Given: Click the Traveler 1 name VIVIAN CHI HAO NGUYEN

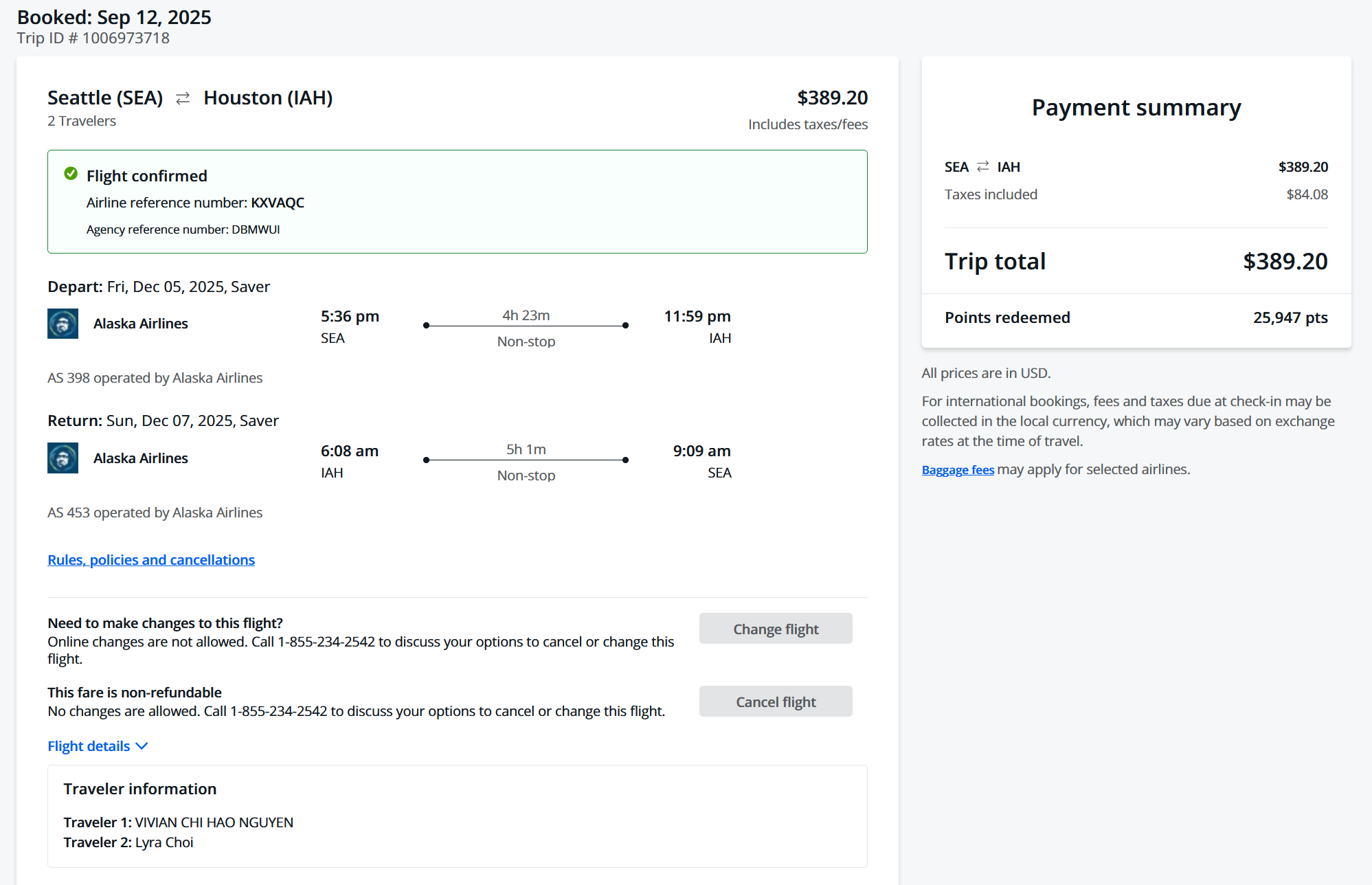Looking at the screenshot, I should [x=214, y=822].
